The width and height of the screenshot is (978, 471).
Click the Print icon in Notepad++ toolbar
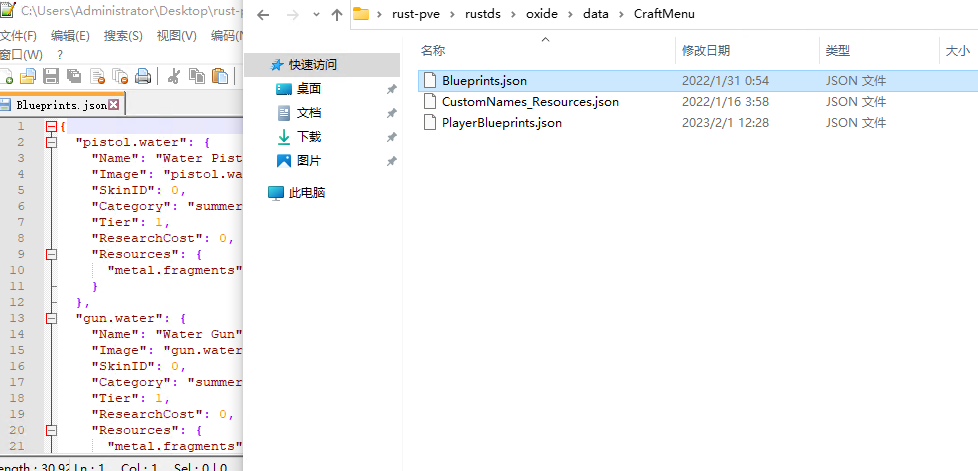(x=143, y=76)
